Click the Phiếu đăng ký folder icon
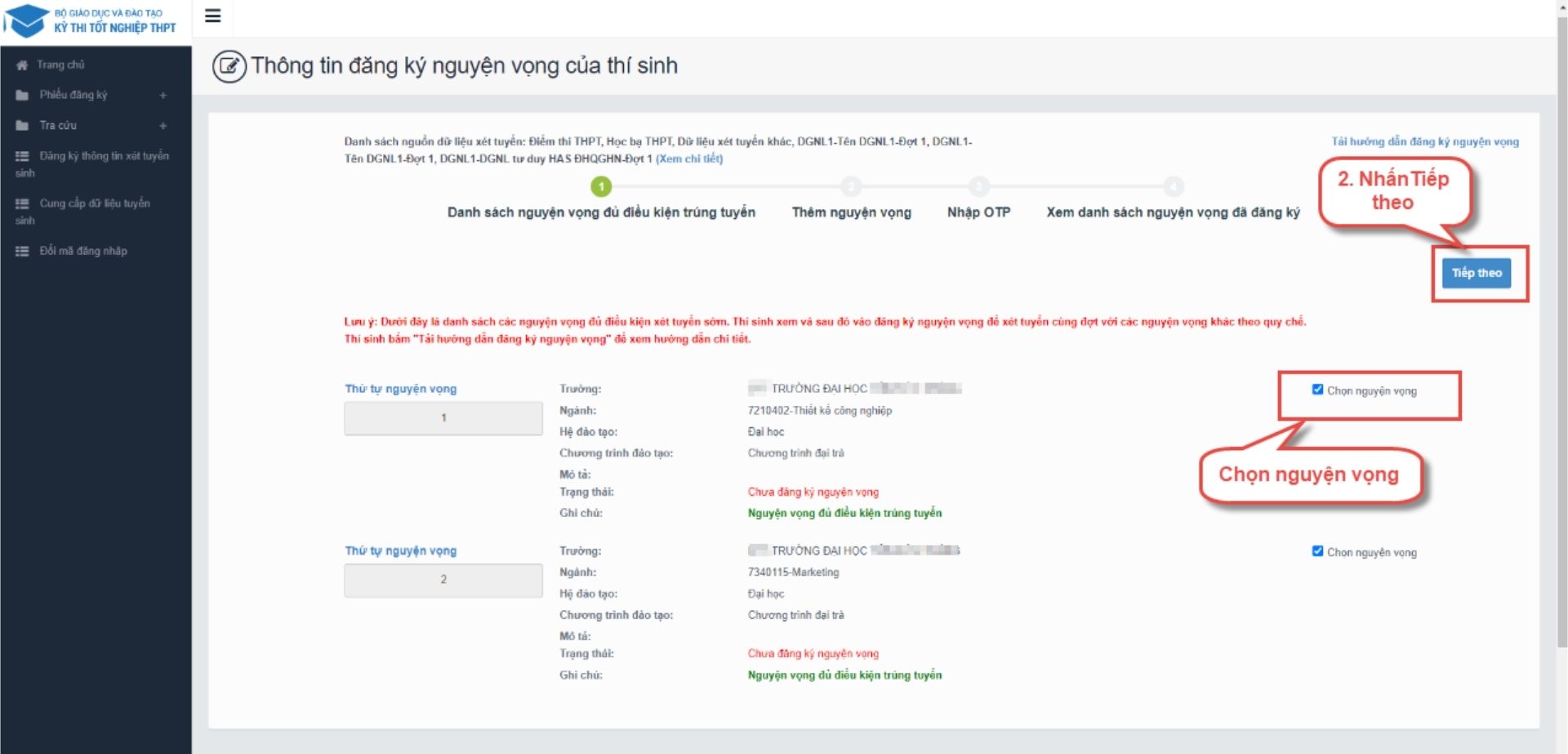This screenshot has width=1568, height=754. (x=22, y=96)
